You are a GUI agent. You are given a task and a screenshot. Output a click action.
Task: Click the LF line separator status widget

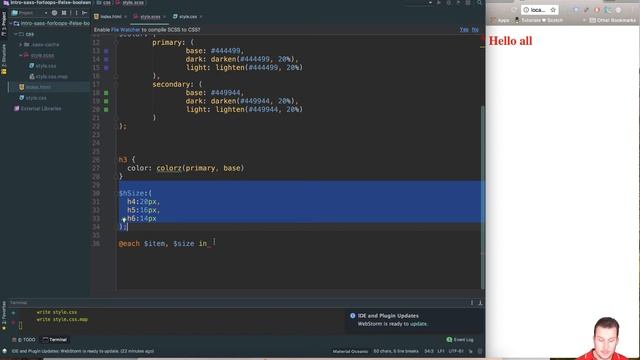click(x=441, y=351)
